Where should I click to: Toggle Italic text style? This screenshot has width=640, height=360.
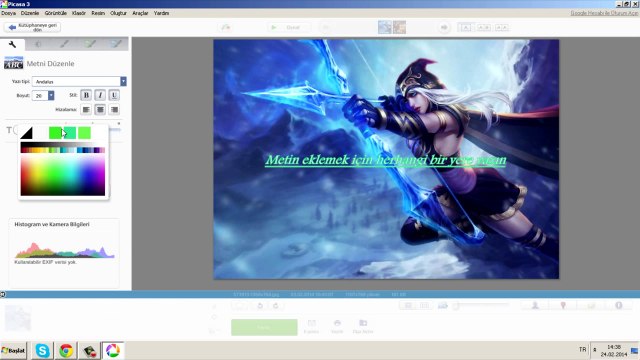[x=100, y=95]
